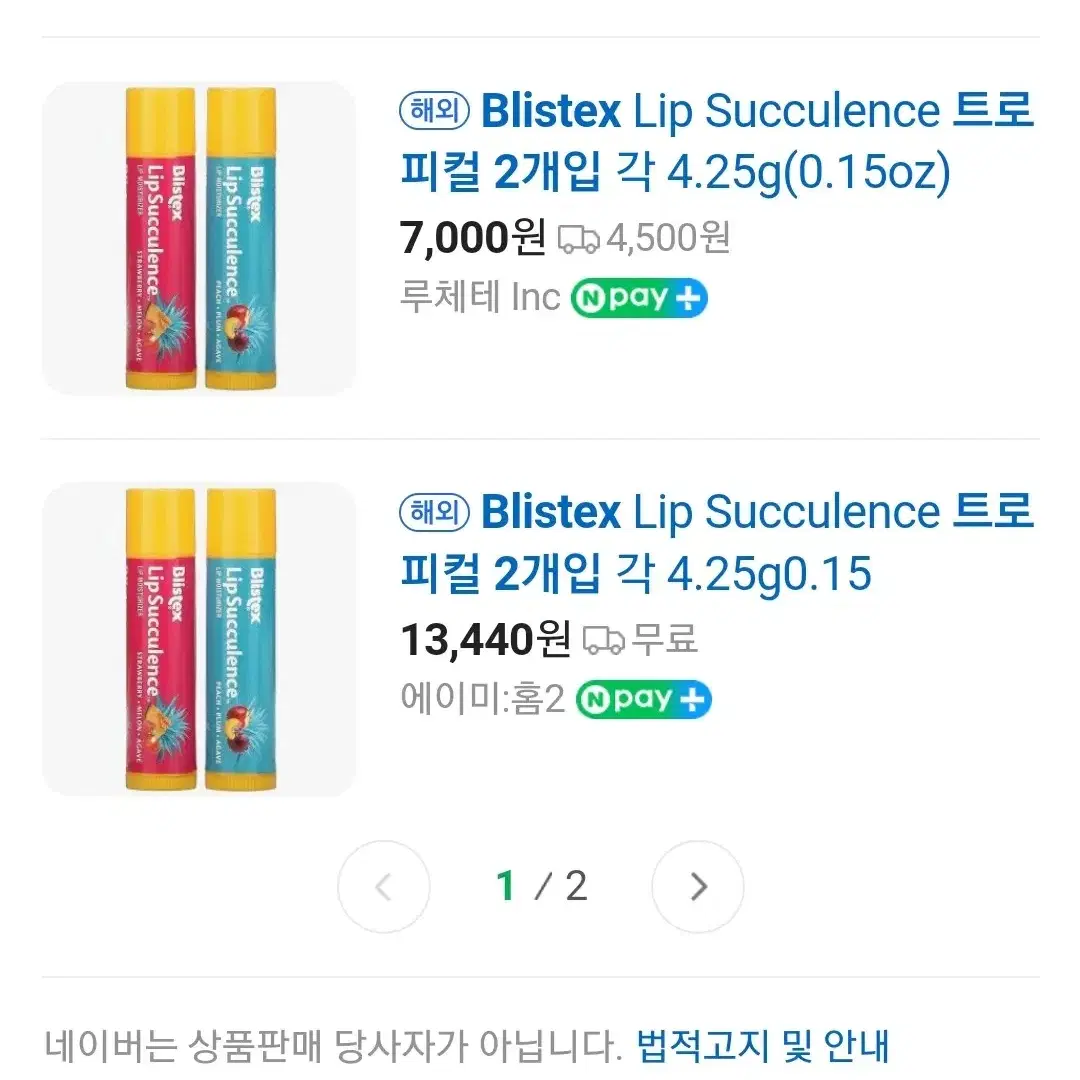1080x1080 pixels.
Task: Open second Blistex Lip Succulence 4.25g0.15 title
Action: click(x=716, y=543)
